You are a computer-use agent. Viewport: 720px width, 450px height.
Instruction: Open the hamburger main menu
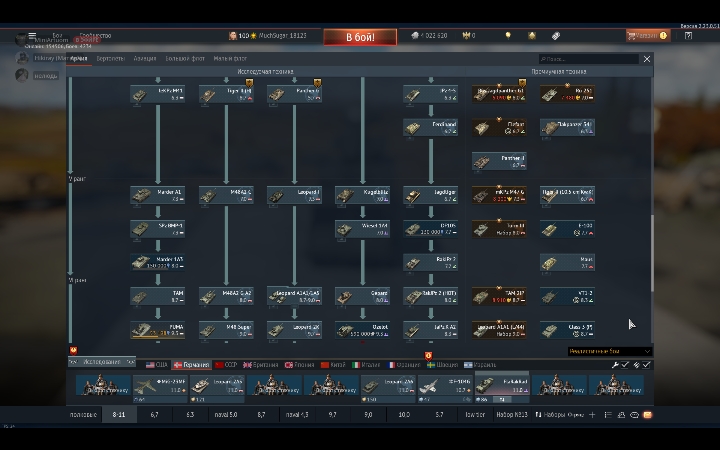tap(32, 35)
